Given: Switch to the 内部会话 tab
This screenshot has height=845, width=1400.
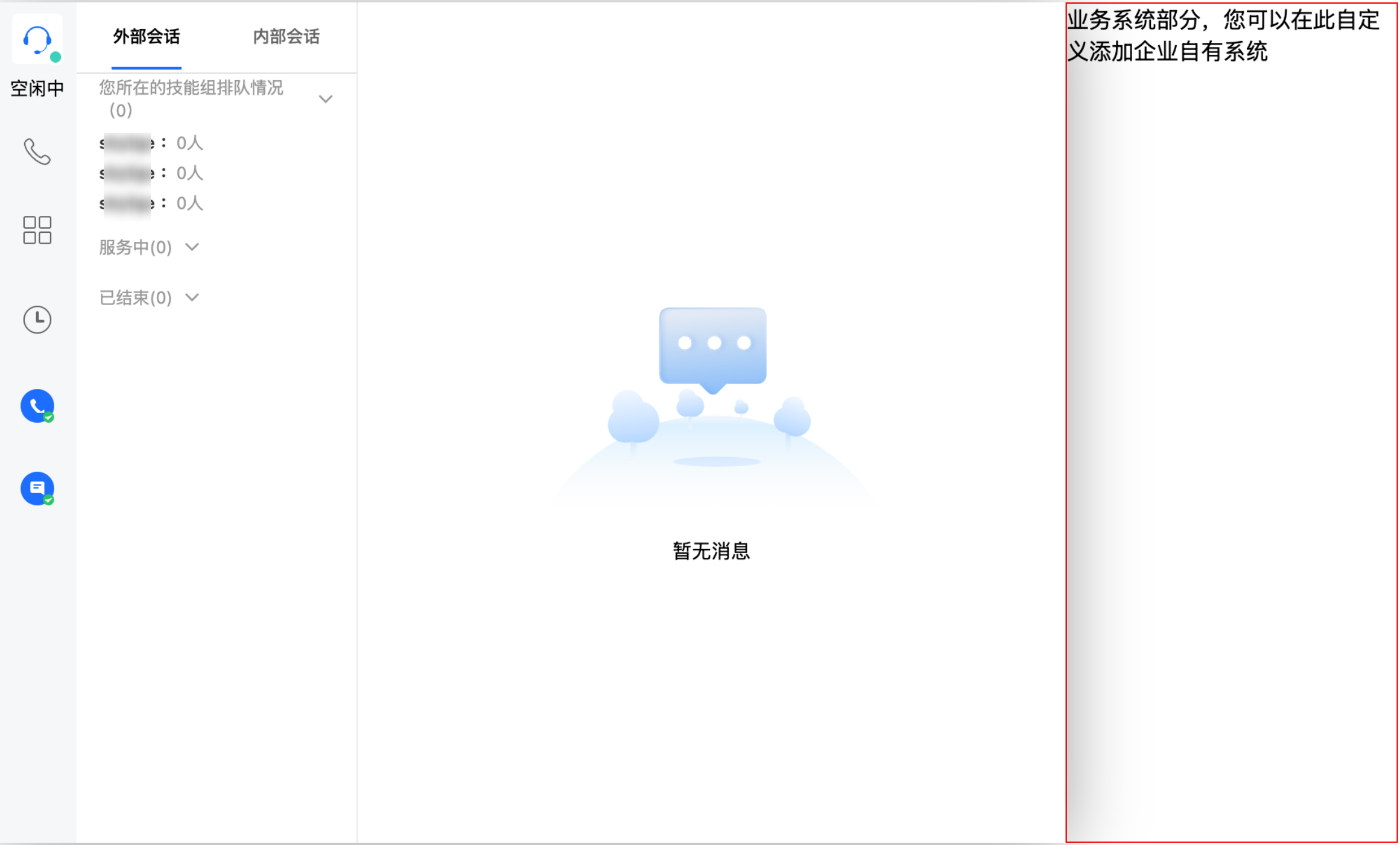Looking at the screenshot, I should pyautogui.click(x=286, y=37).
